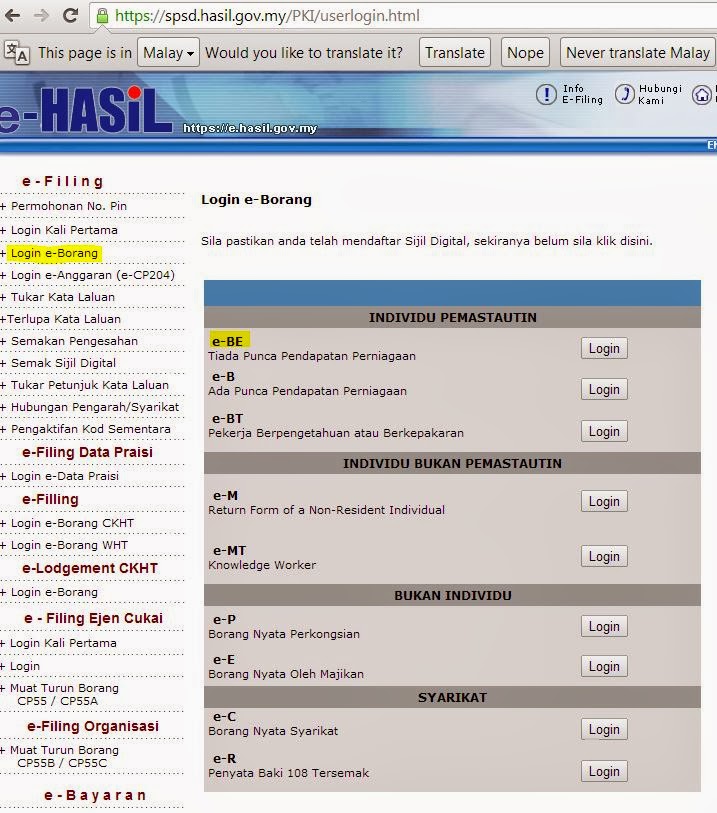
Task: Open Permohonan No. Pin link
Action: 68,206
